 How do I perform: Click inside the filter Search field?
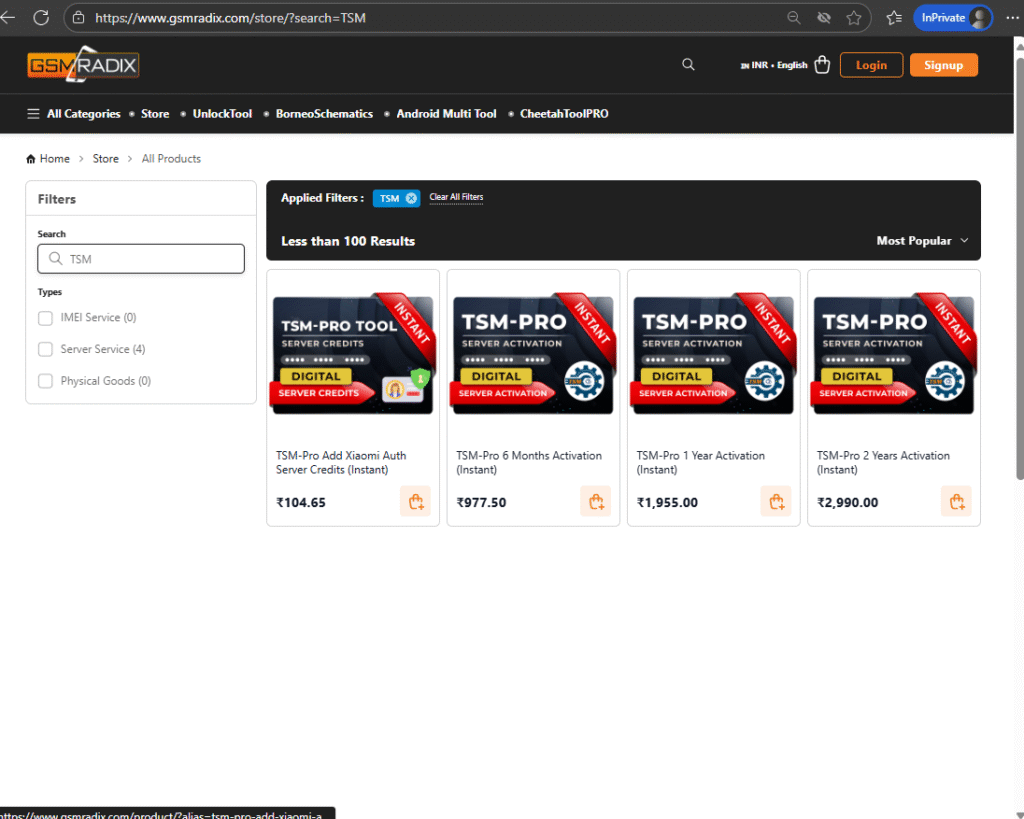pos(150,259)
